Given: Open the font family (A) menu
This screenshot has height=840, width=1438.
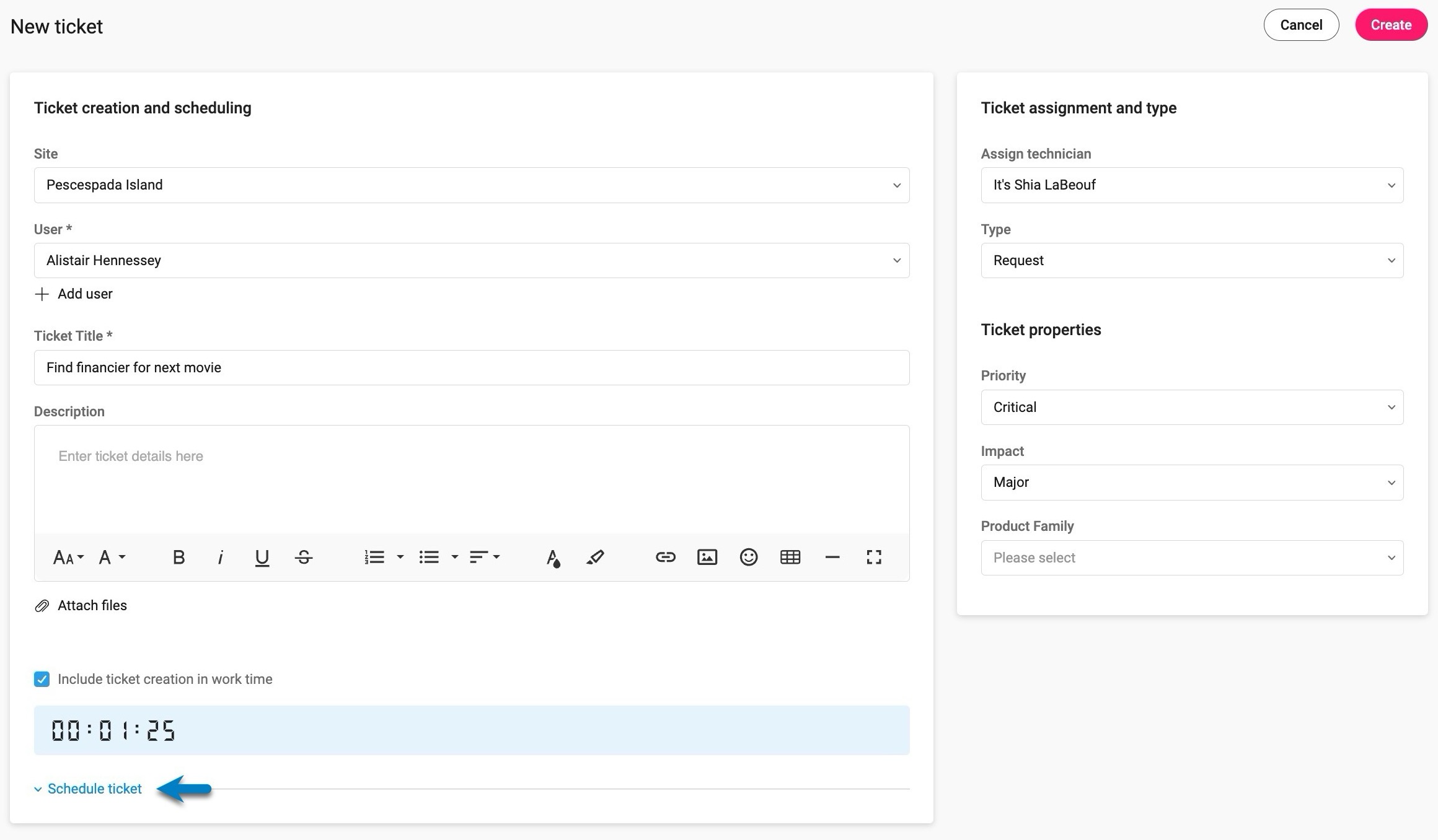Looking at the screenshot, I should (112, 558).
